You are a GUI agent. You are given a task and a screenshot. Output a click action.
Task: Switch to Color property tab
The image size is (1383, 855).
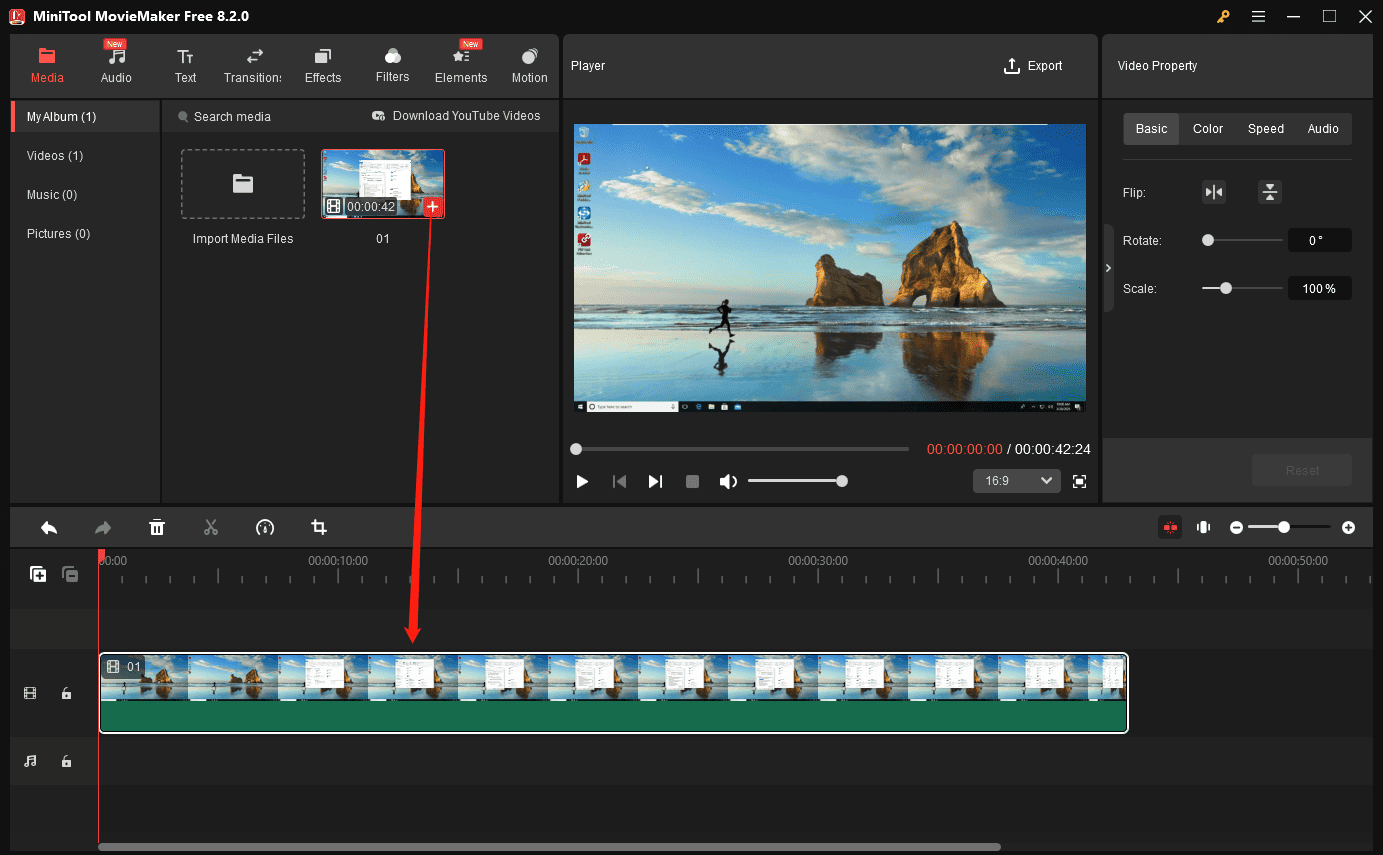tap(1208, 129)
